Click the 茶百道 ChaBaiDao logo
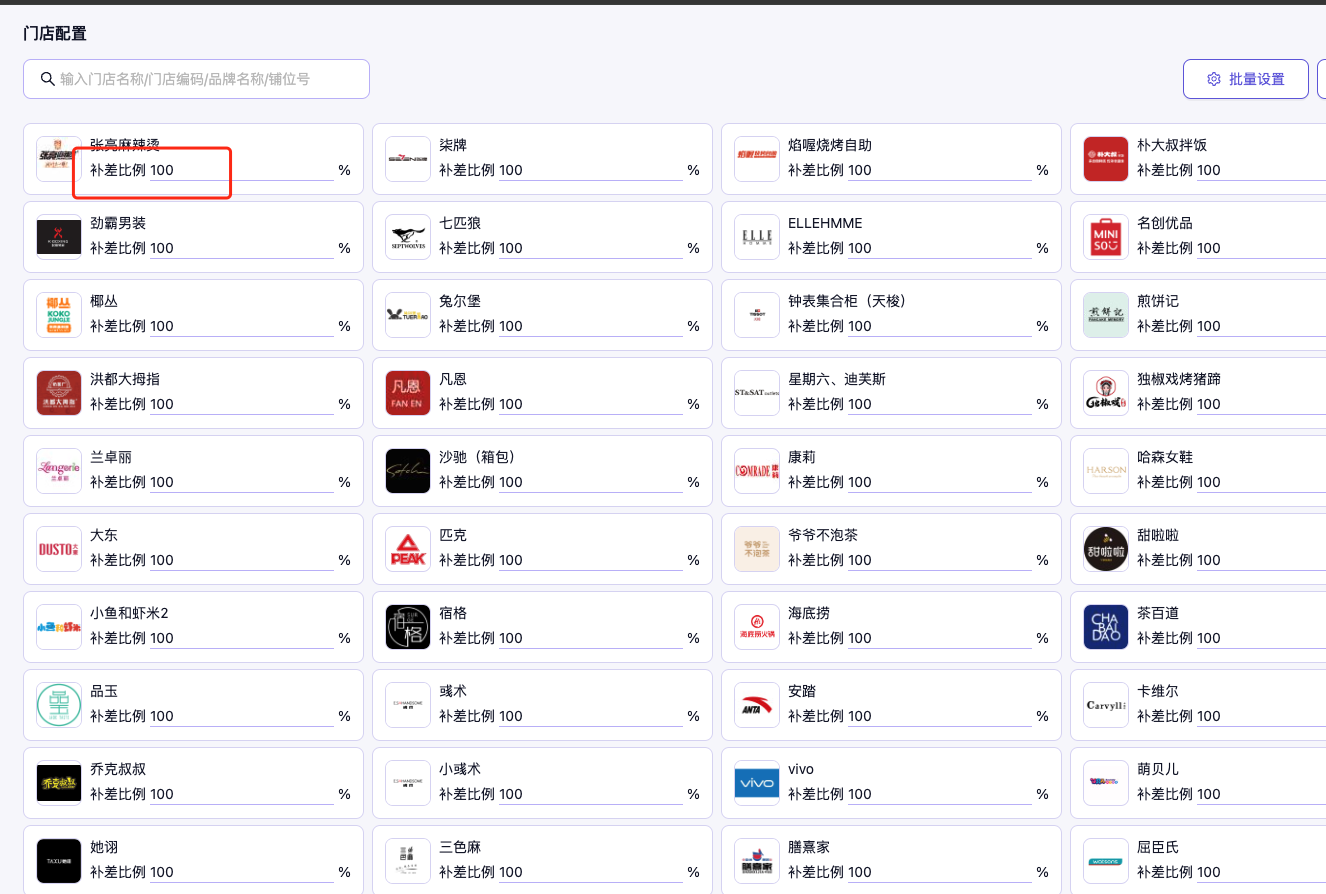 pyautogui.click(x=1106, y=627)
